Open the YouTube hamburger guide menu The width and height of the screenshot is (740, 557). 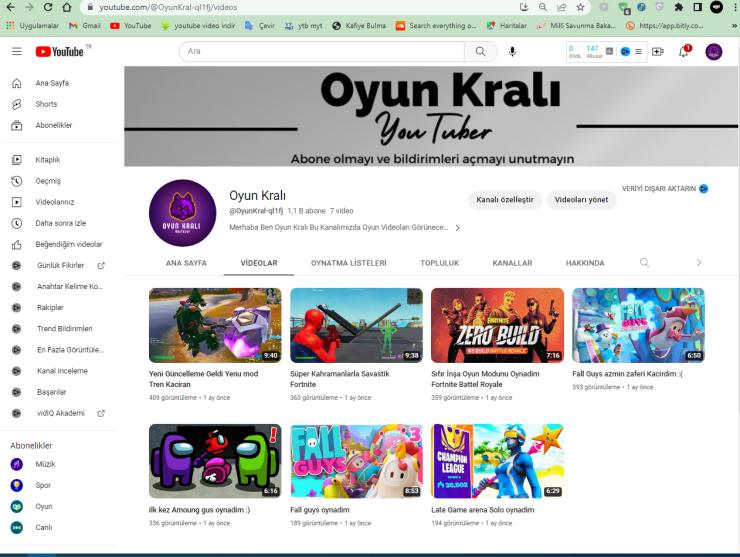(16, 51)
